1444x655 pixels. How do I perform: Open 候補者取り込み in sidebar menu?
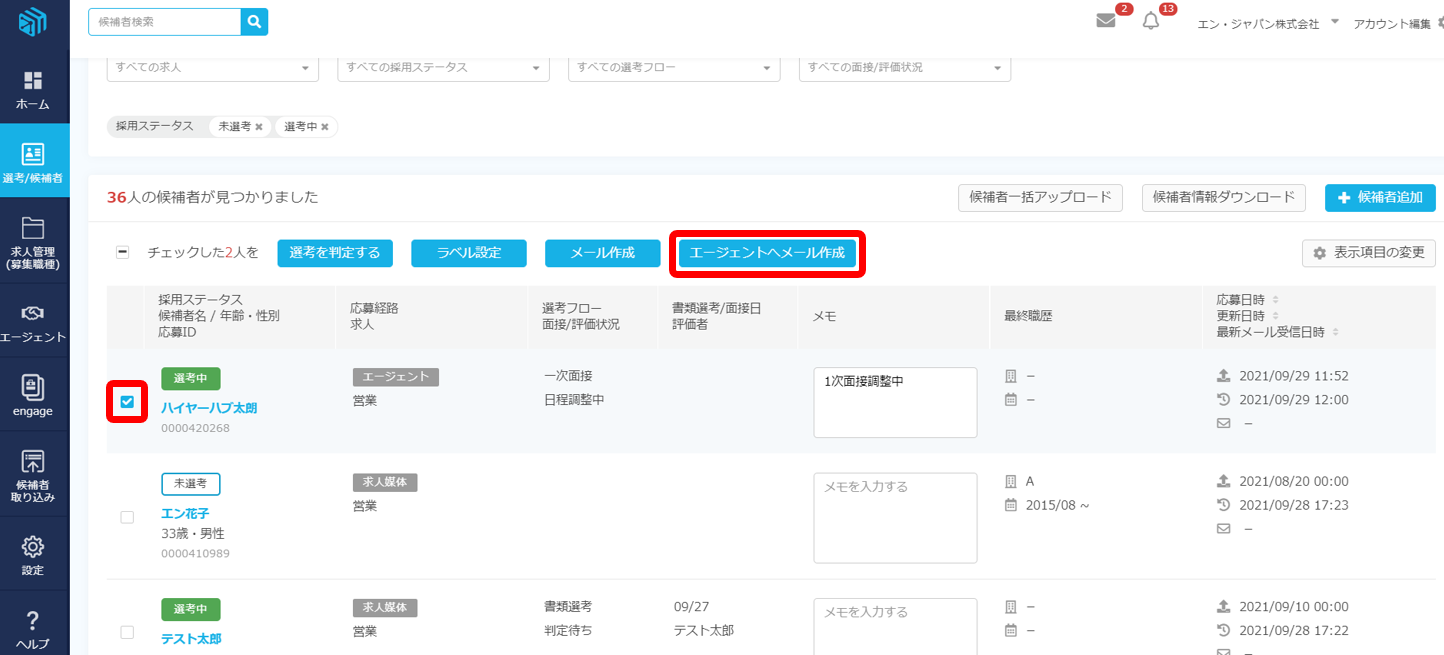(33, 474)
